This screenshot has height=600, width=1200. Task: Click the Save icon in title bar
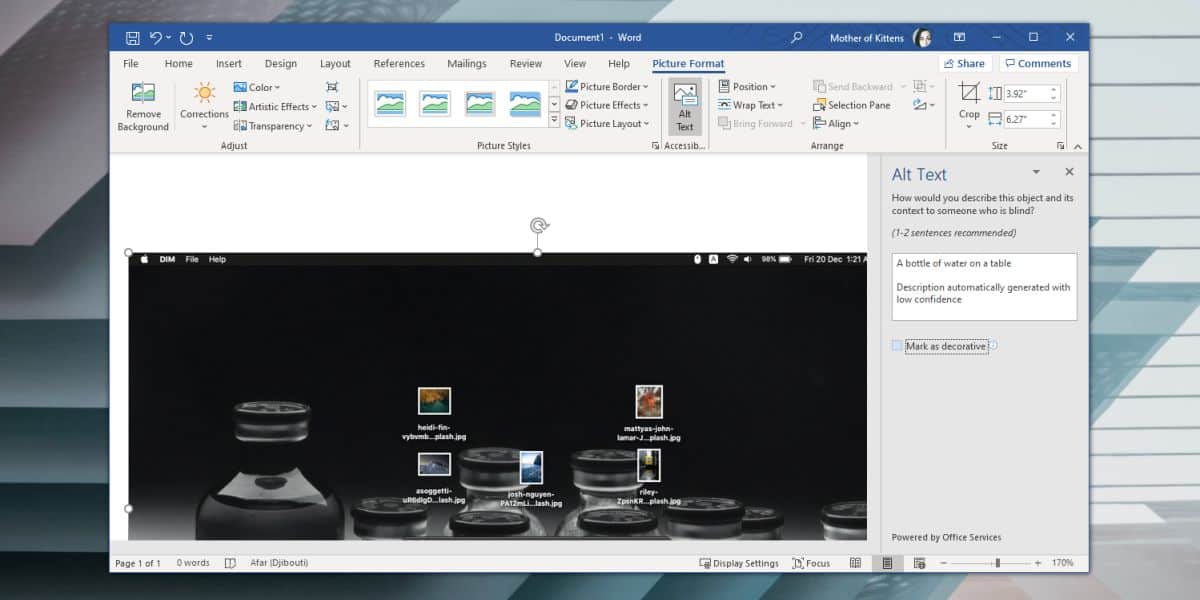133,38
